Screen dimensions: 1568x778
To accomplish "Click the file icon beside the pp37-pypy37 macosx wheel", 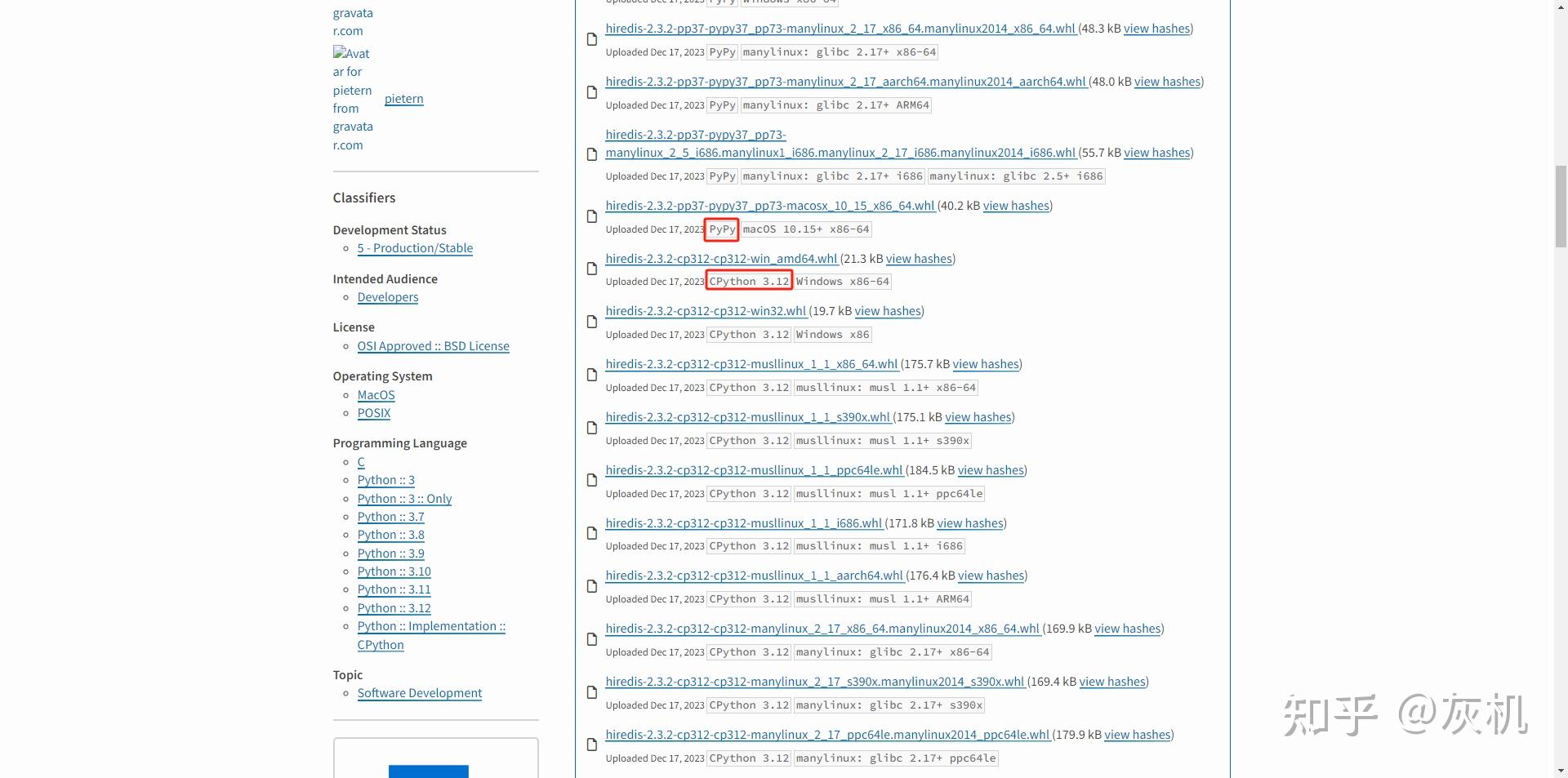I will [x=591, y=216].
